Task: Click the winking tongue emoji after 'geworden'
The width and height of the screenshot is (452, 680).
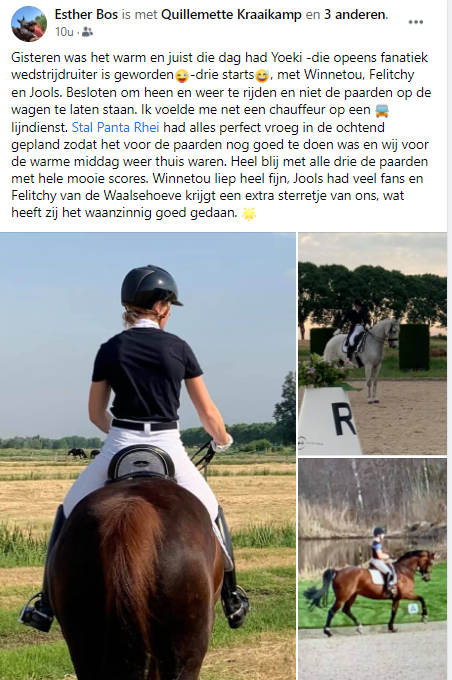Action: click(x=182, y=76)
